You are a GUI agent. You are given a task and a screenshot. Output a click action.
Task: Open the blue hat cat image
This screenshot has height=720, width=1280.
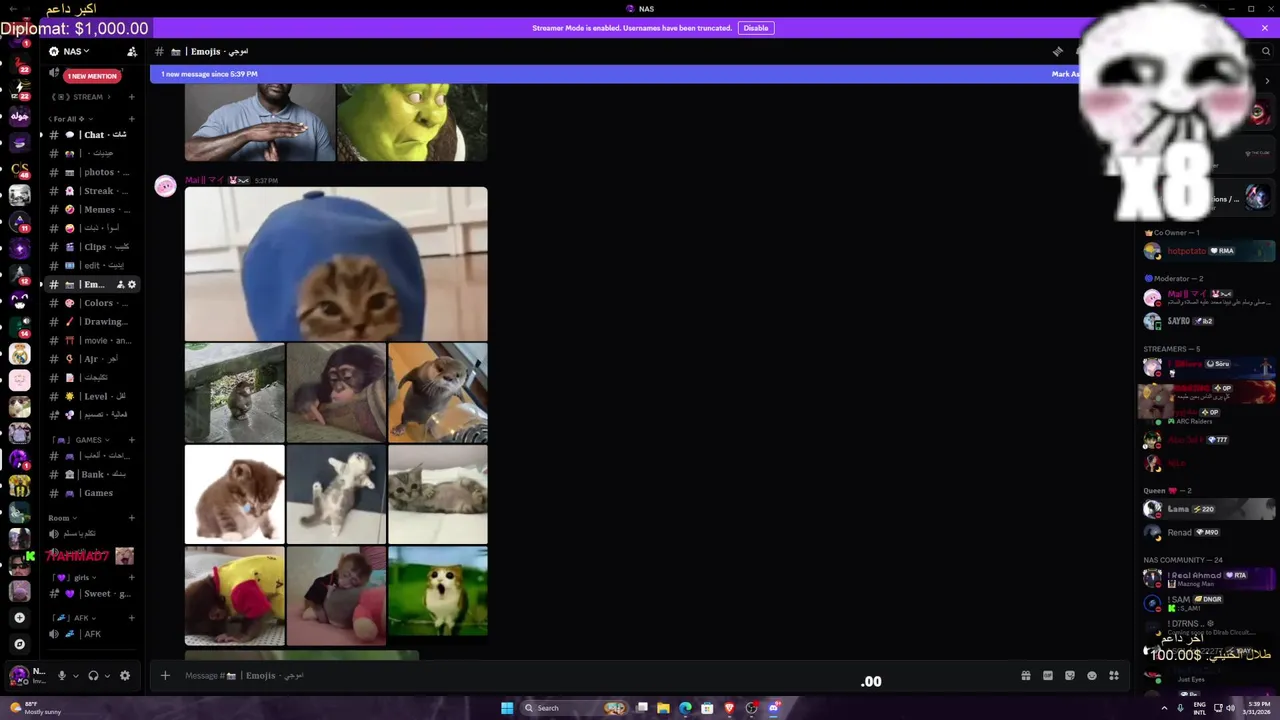point(336,264)
